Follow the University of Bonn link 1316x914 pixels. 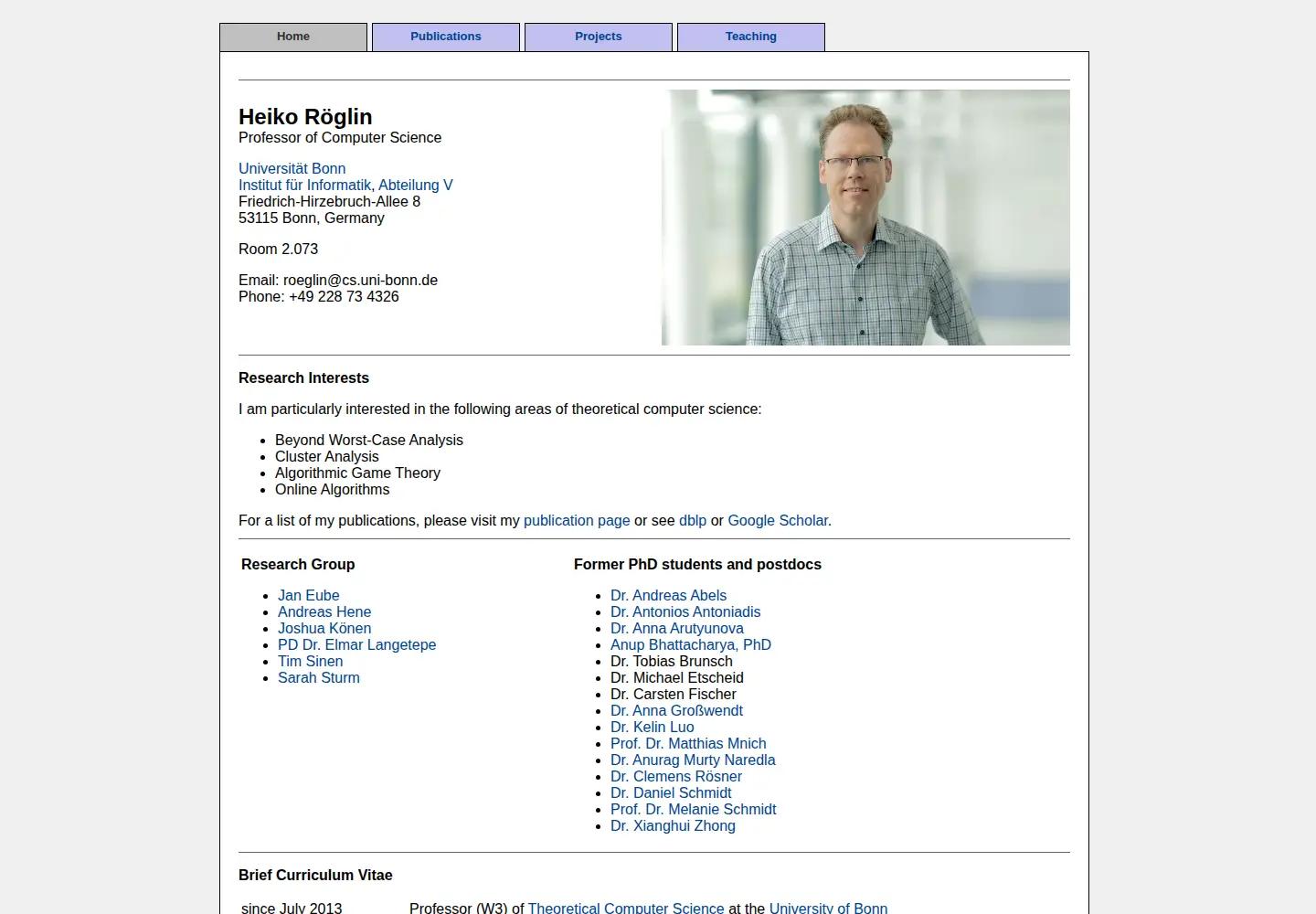click(x=828, y=908)
